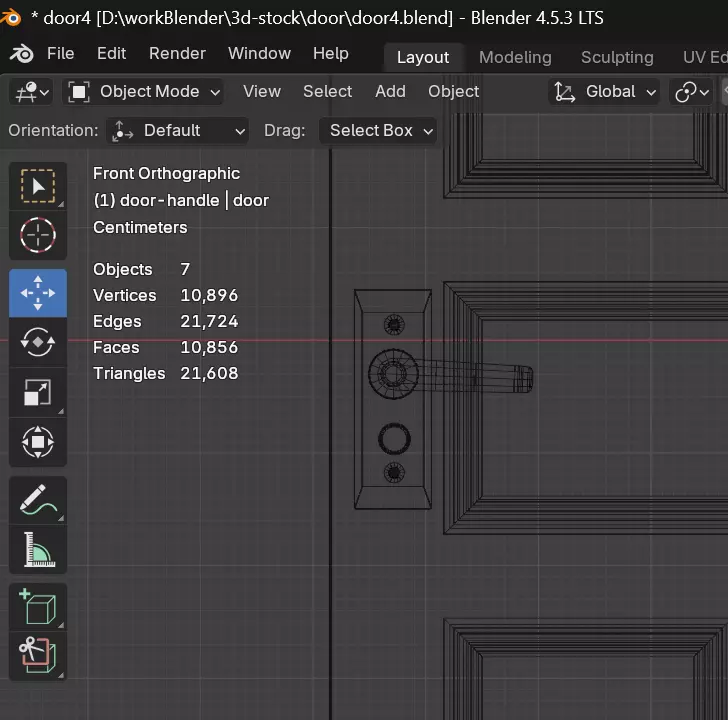Click the door4.blend window title text
The height and width of the screenshot is (720, 728).
[x=317, y=18]
